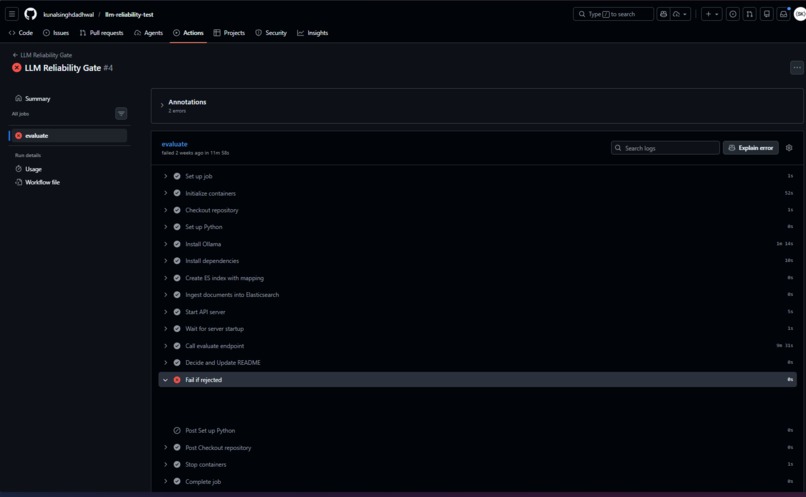The height and width of the screenshot is (497, 806).
Task: Click the Call evaluate endpoint check icon
Action: tap(177, 346)
